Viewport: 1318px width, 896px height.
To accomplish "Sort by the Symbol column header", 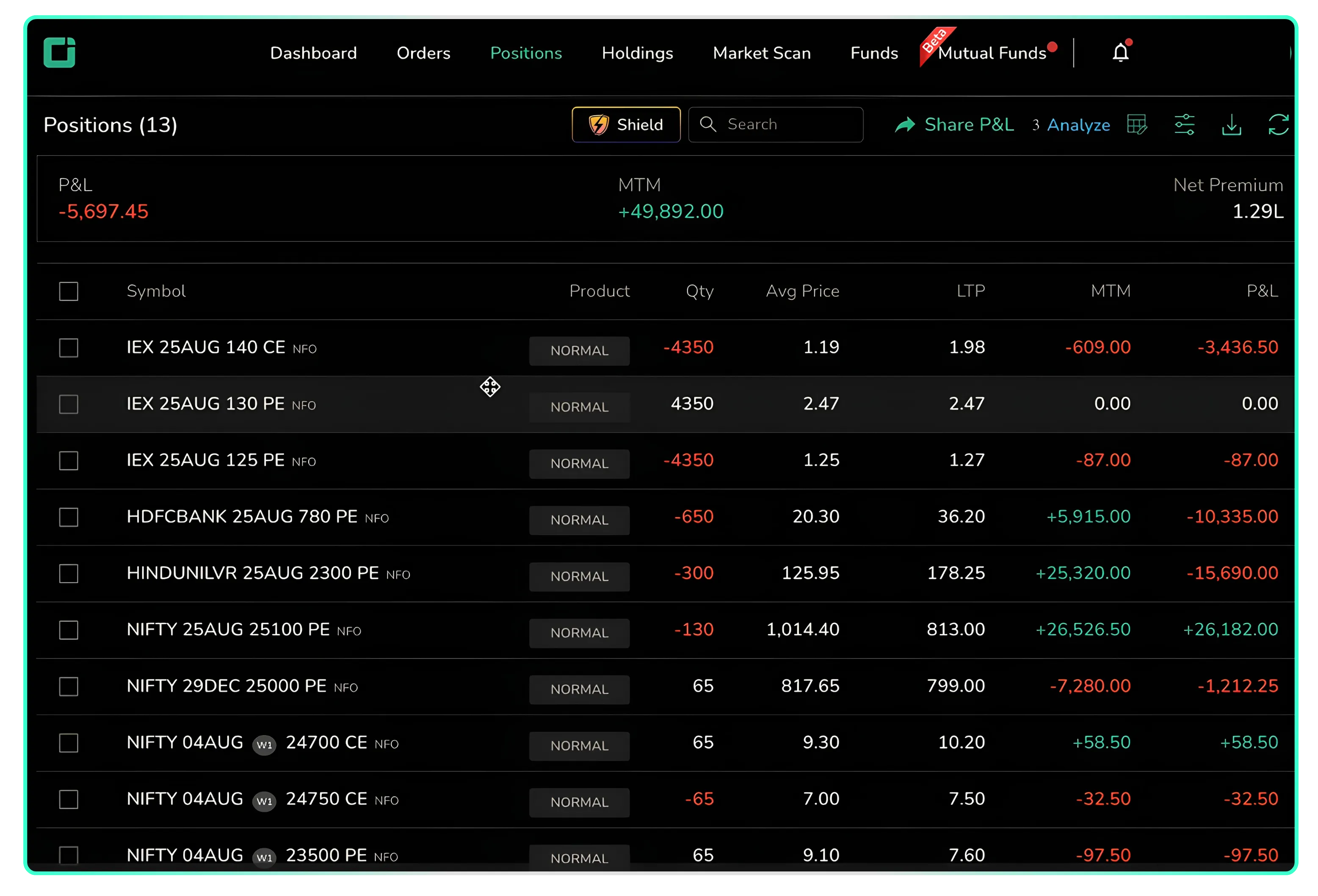I will coord(156,291).
